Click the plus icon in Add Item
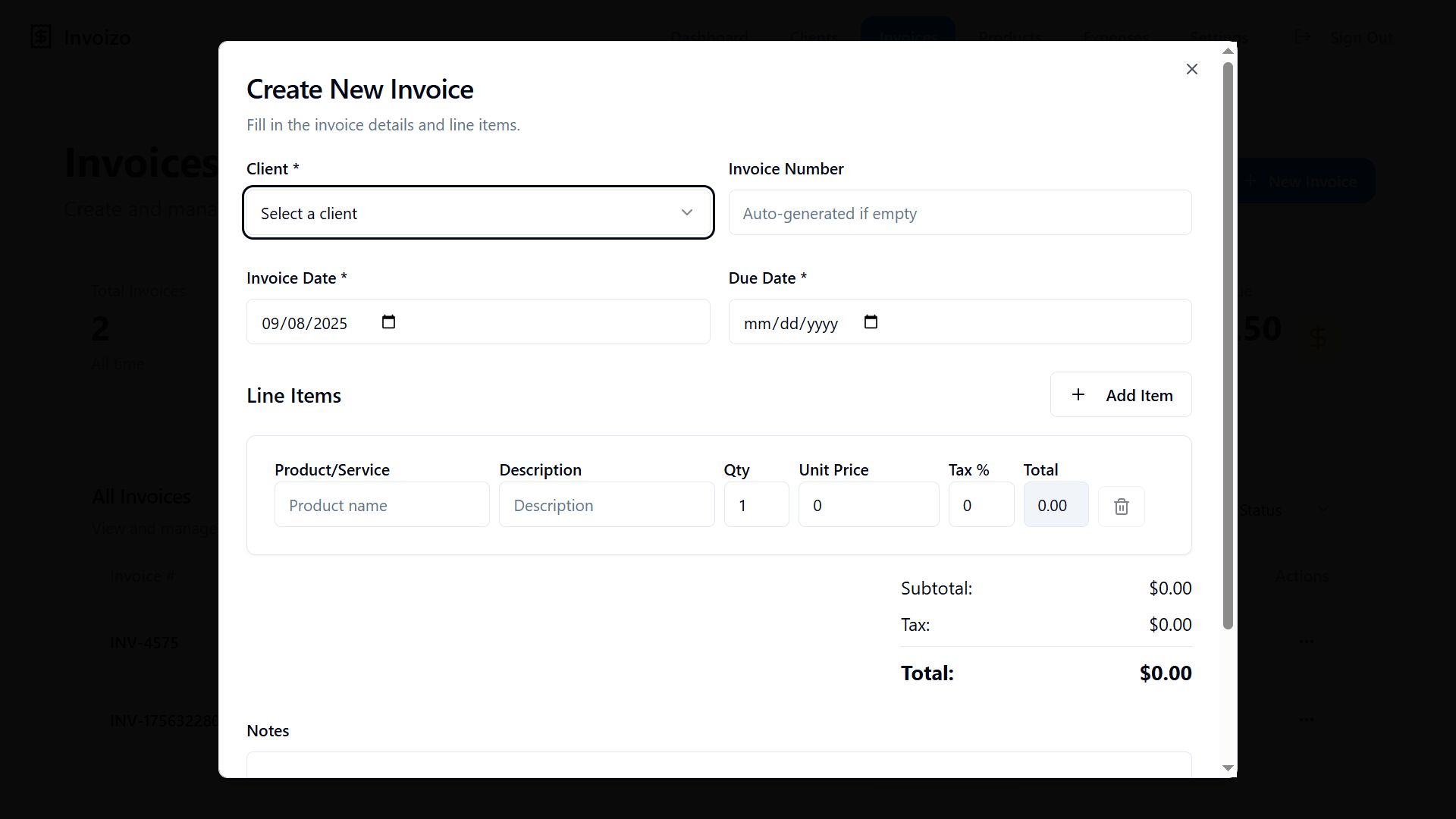Screen dimensions: 1456x819 click(1078, 394)
